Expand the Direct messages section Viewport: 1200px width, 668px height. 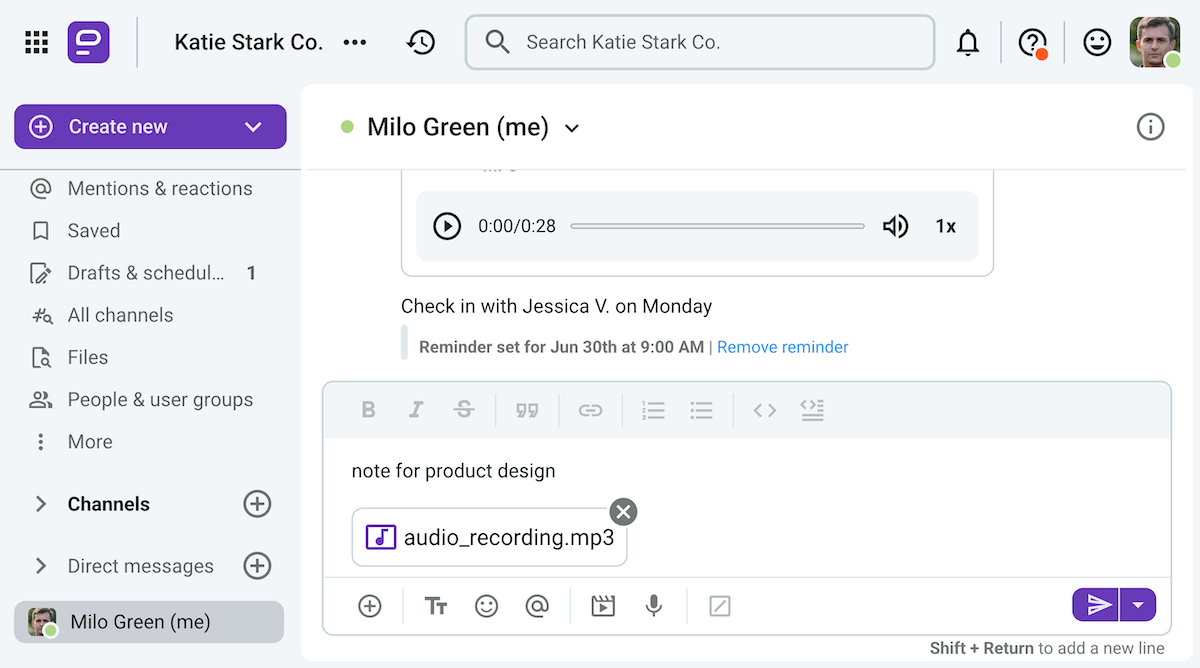(41, 566)
